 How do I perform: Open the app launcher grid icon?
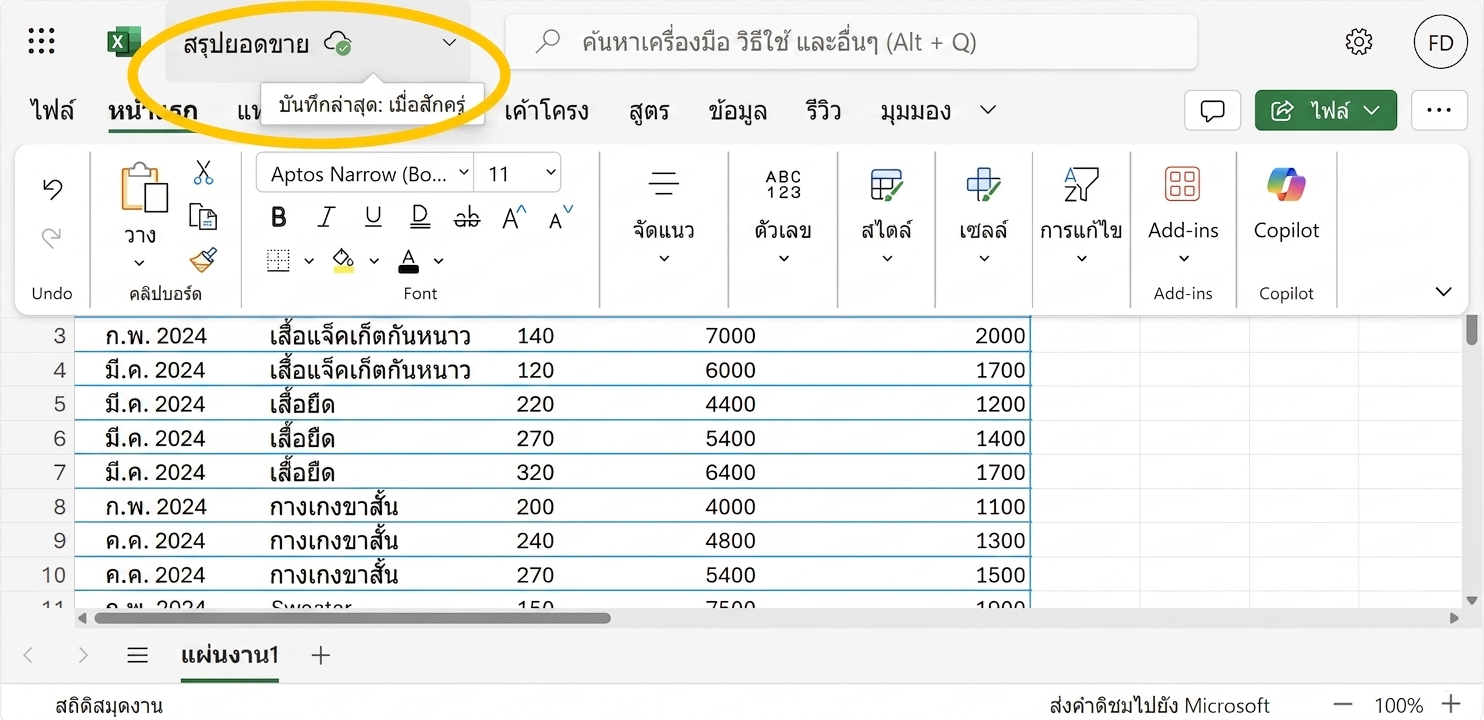click(41, 42)
